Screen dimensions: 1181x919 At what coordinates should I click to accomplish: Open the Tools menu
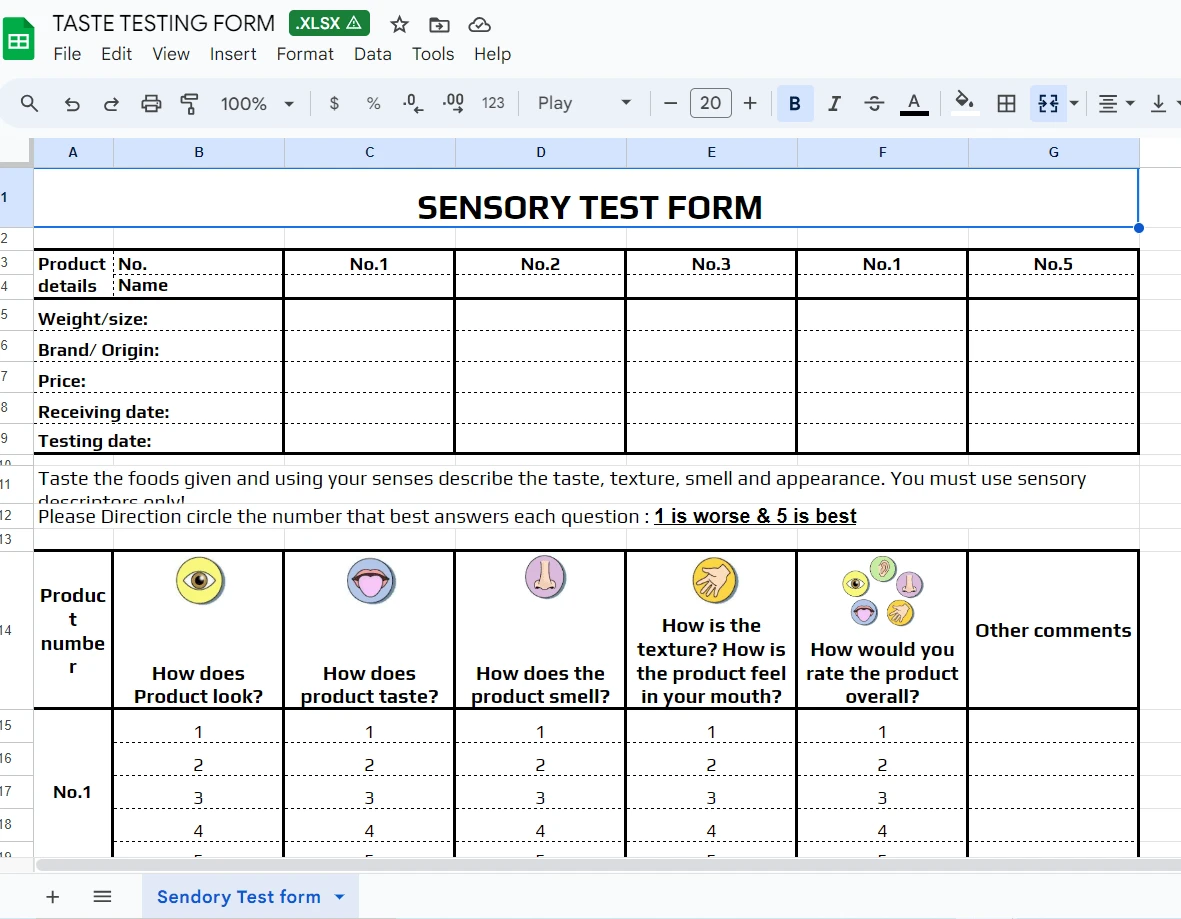pos(432,54)
